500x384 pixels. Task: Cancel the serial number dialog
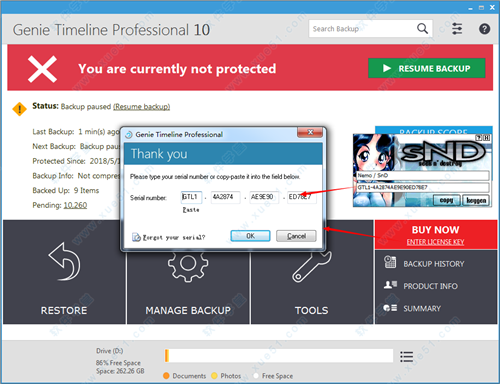tap(296, 236)
